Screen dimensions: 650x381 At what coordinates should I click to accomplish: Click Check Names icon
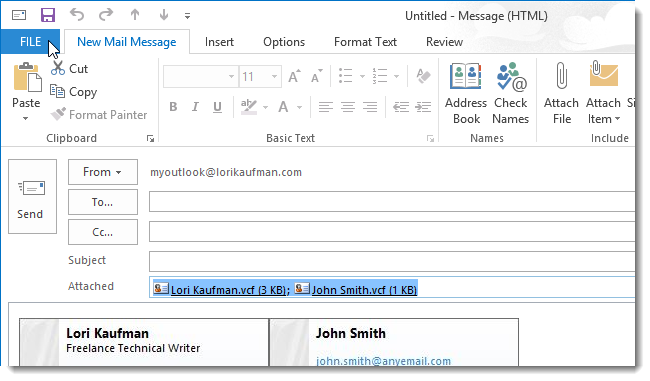coord(511,94)
